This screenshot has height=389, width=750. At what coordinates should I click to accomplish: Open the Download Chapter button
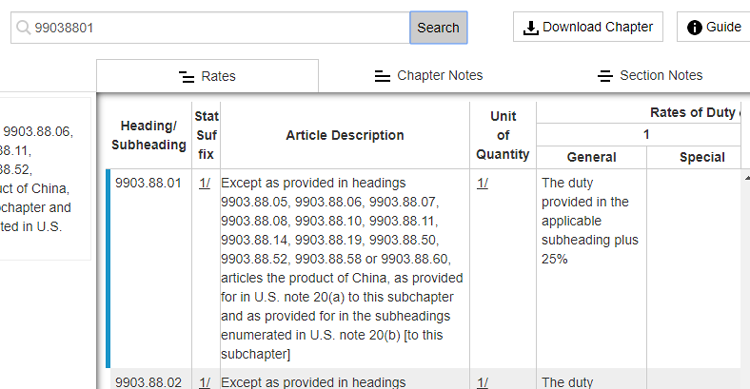click(x=588, y=27)
